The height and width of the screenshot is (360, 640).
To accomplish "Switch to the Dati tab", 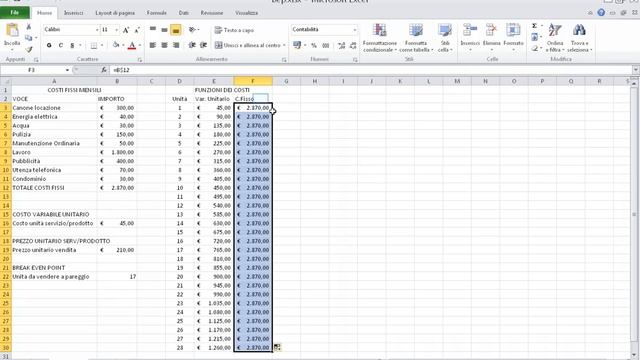I will 184,13.
